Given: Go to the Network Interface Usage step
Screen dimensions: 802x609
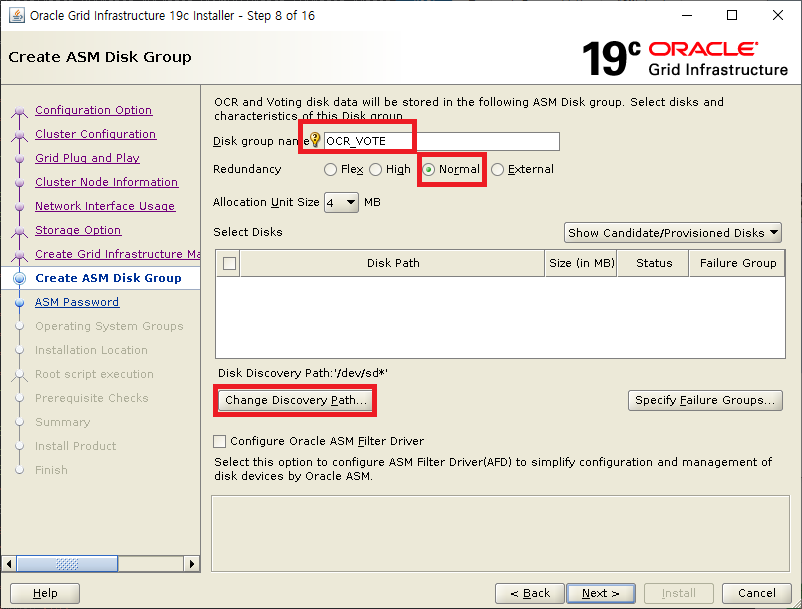Looking at the screenshot, I should pyautogui.click(x=105, y=206).
